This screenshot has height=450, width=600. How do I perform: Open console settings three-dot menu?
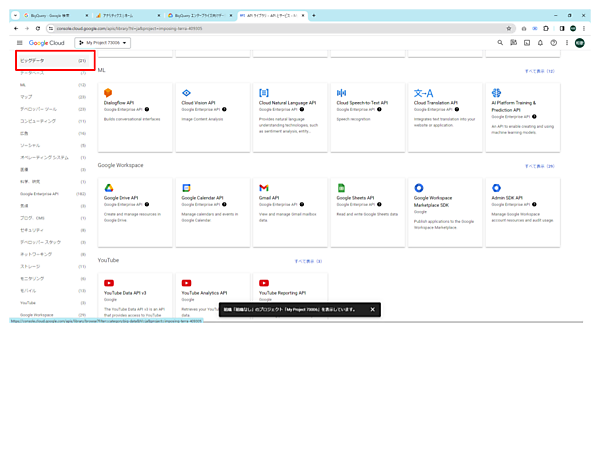[567, 43]
